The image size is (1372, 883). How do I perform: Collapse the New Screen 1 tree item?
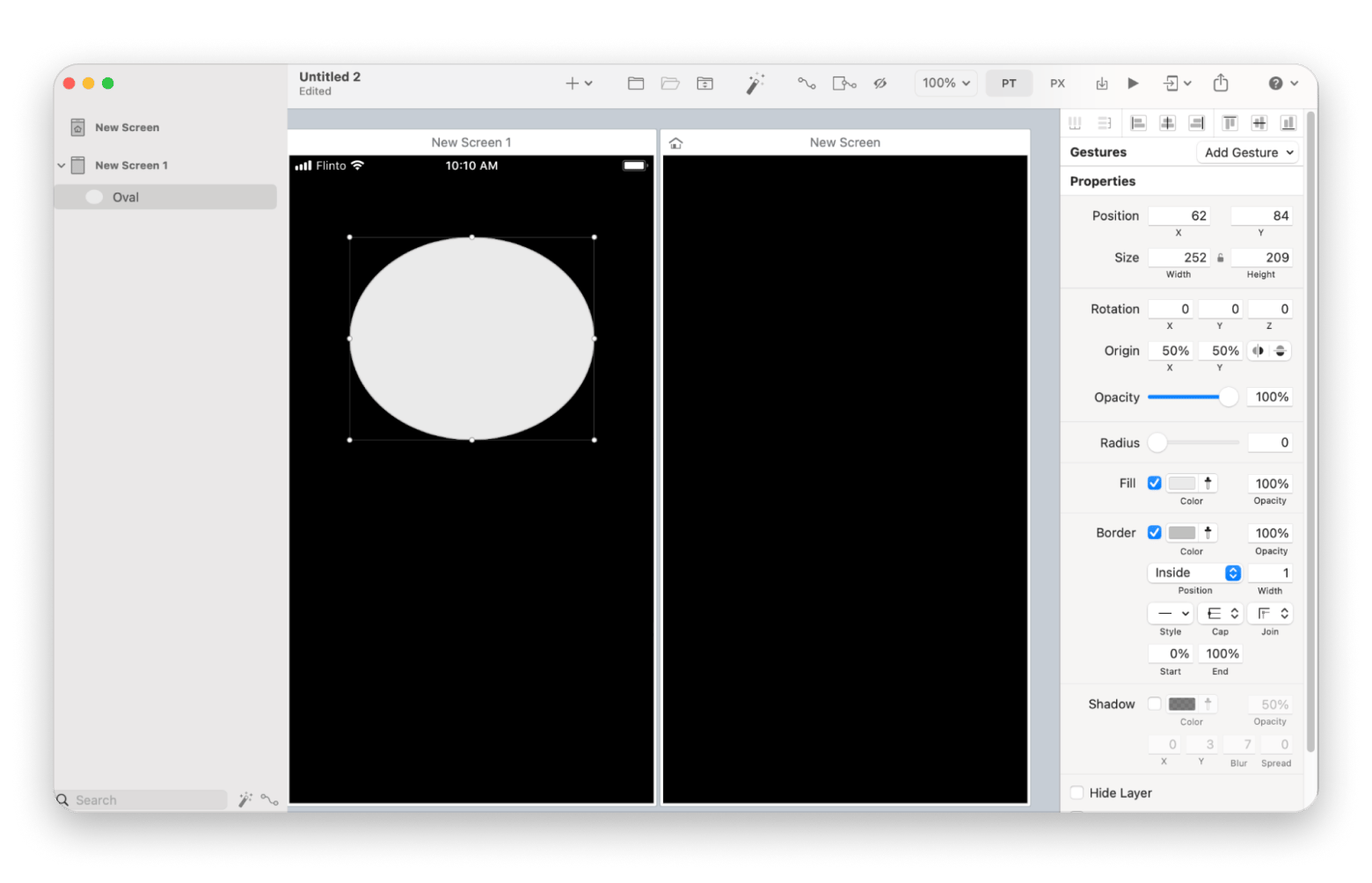point(62,165)
